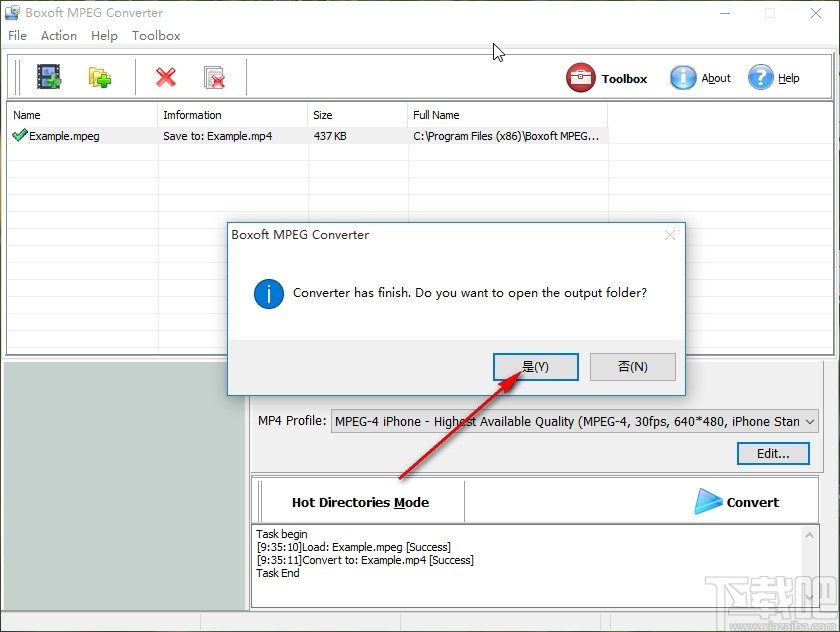Viewport: 840px width, 632px height.
Task: Click the About info icon
Action: click(x=680, y=78)
